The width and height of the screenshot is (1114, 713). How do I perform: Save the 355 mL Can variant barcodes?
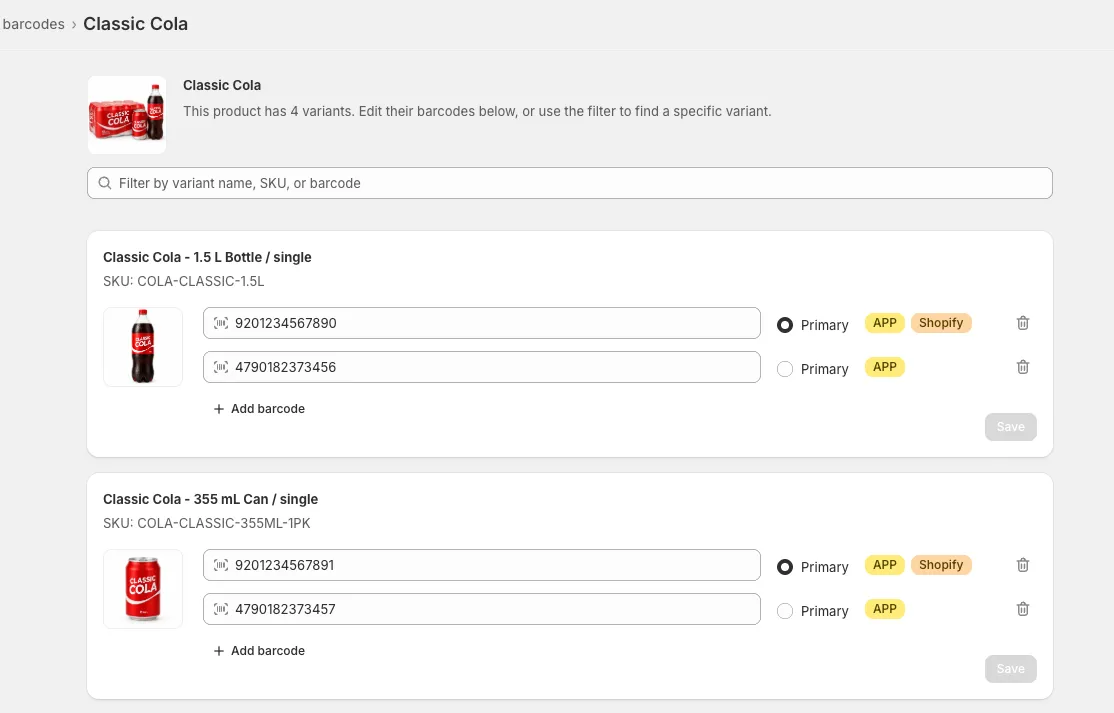[x=1010, y=669]
